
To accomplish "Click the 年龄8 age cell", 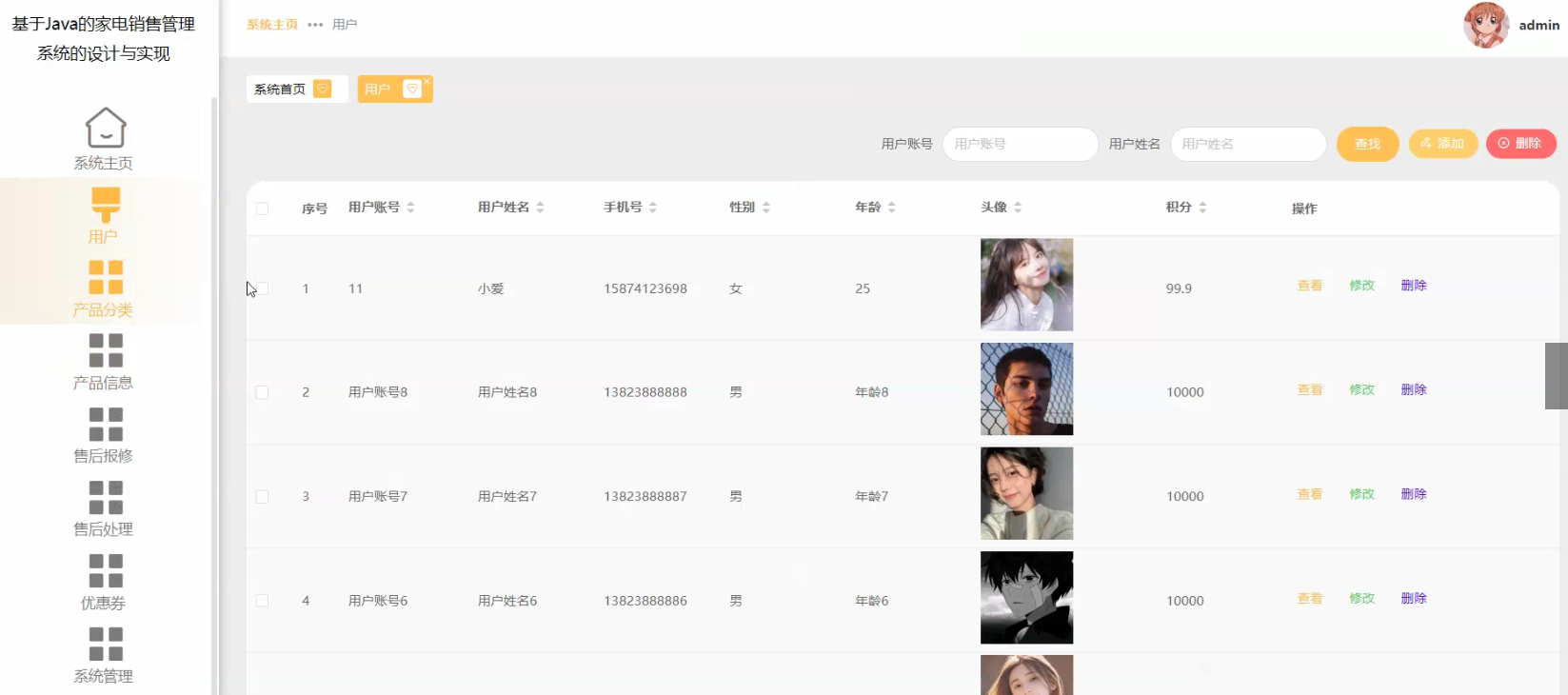I will pyautogui.click(x=872, y=392).
